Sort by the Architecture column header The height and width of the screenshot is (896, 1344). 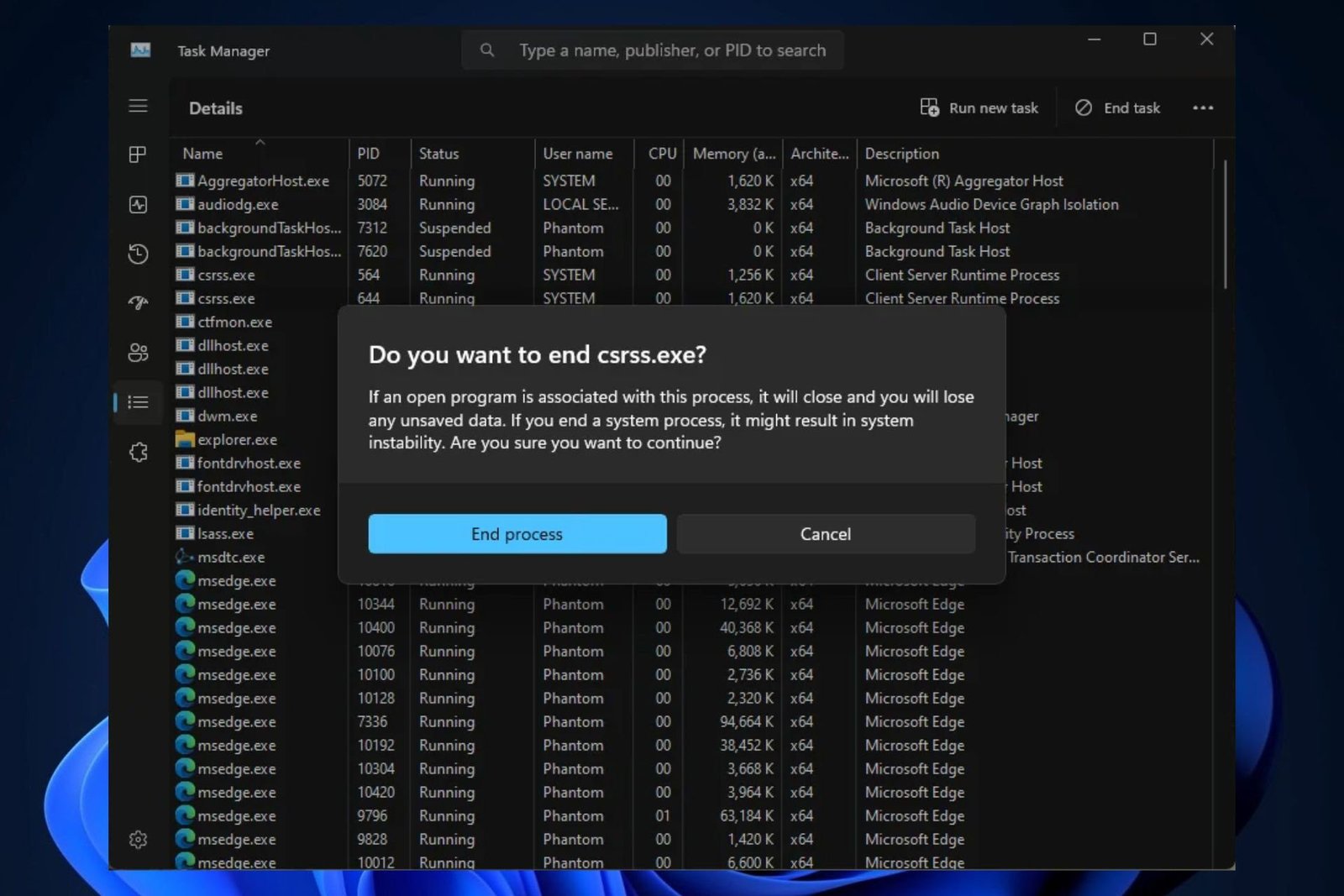point(819,154)
